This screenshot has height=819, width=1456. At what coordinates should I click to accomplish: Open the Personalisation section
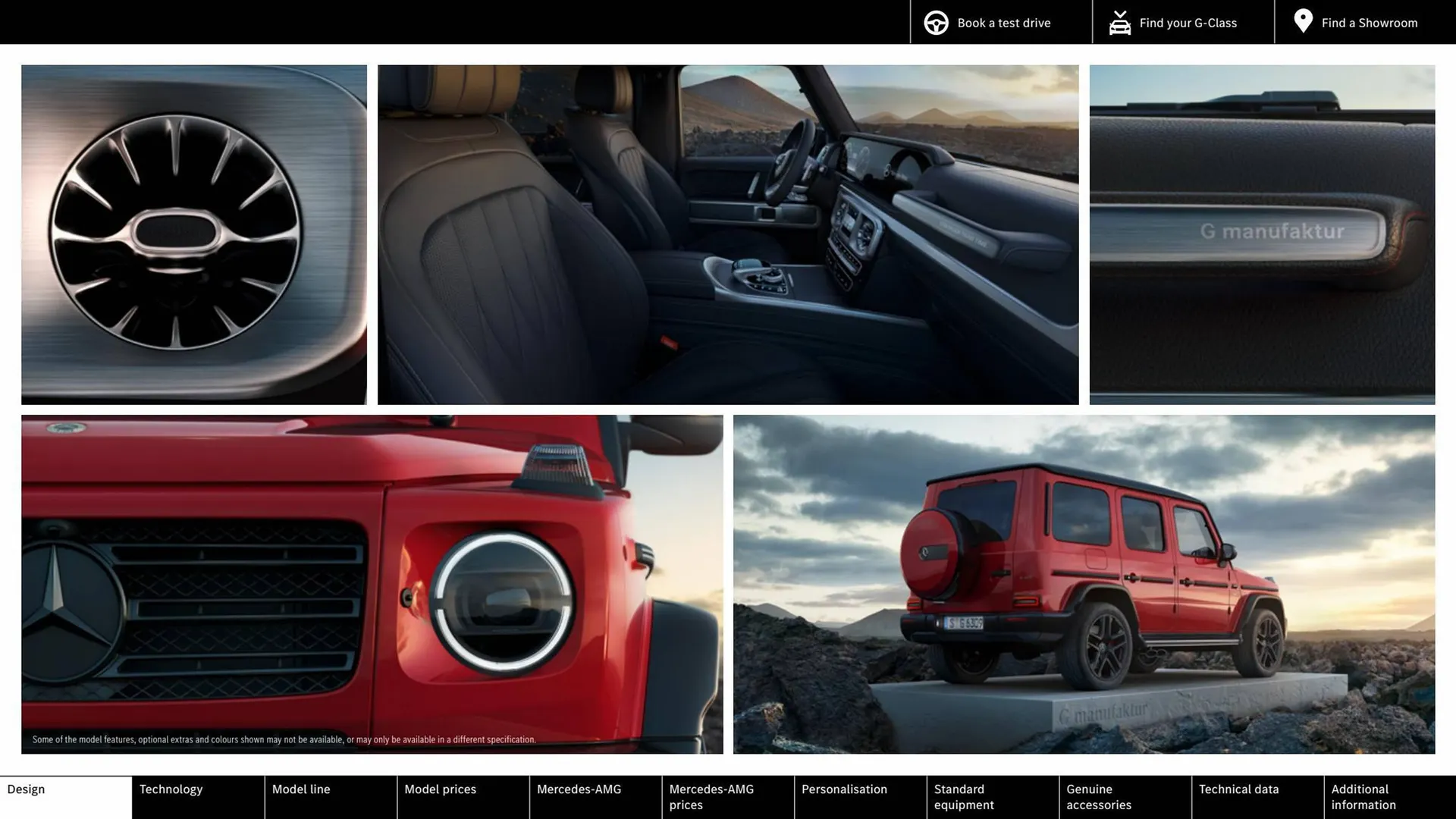pos(845,789)
